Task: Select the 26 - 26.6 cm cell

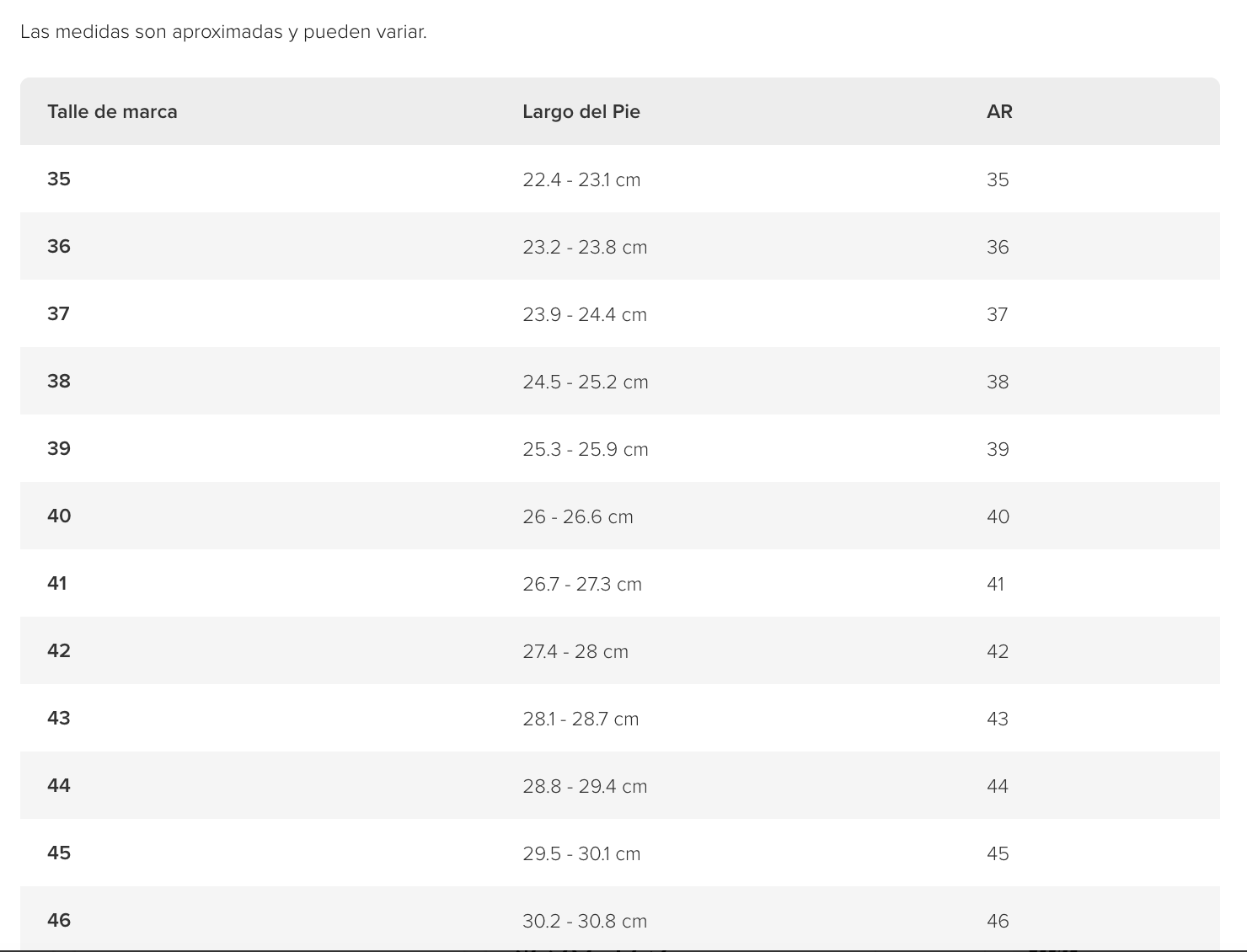Action: [578, 516]
